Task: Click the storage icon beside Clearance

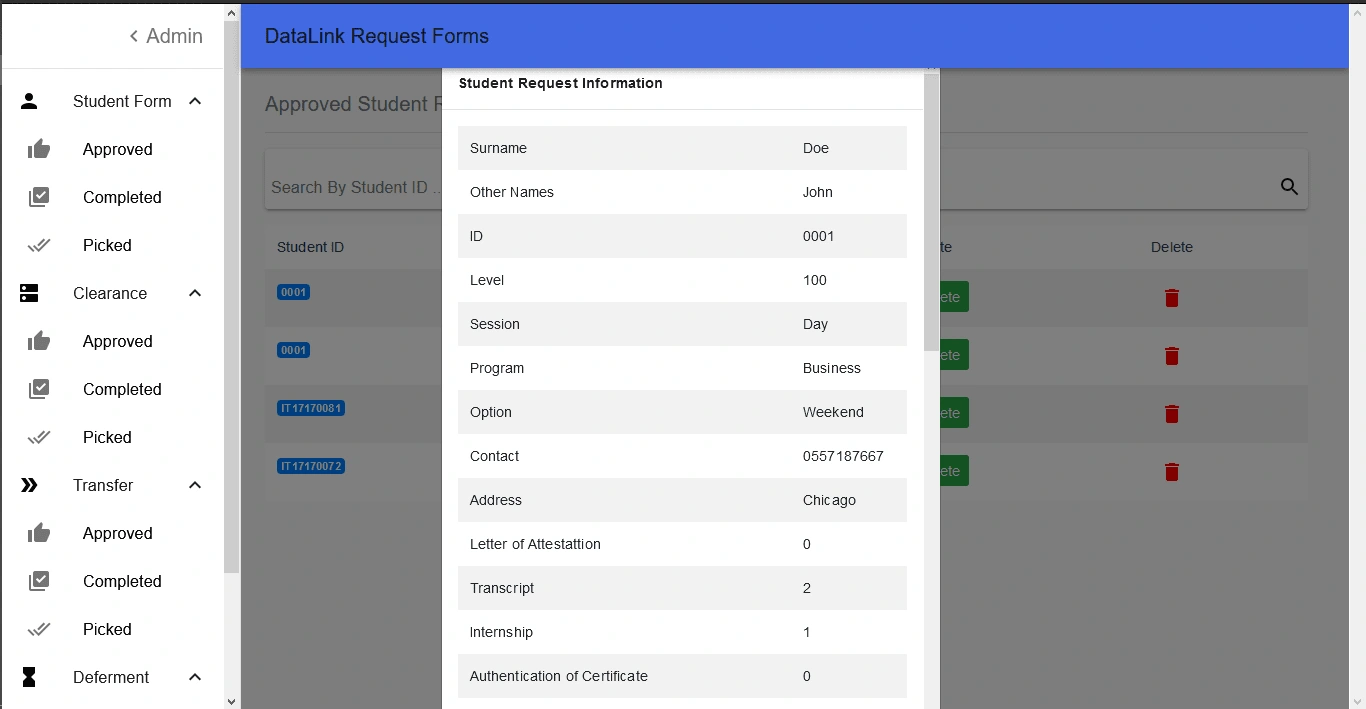Action: tap(29, 293)
